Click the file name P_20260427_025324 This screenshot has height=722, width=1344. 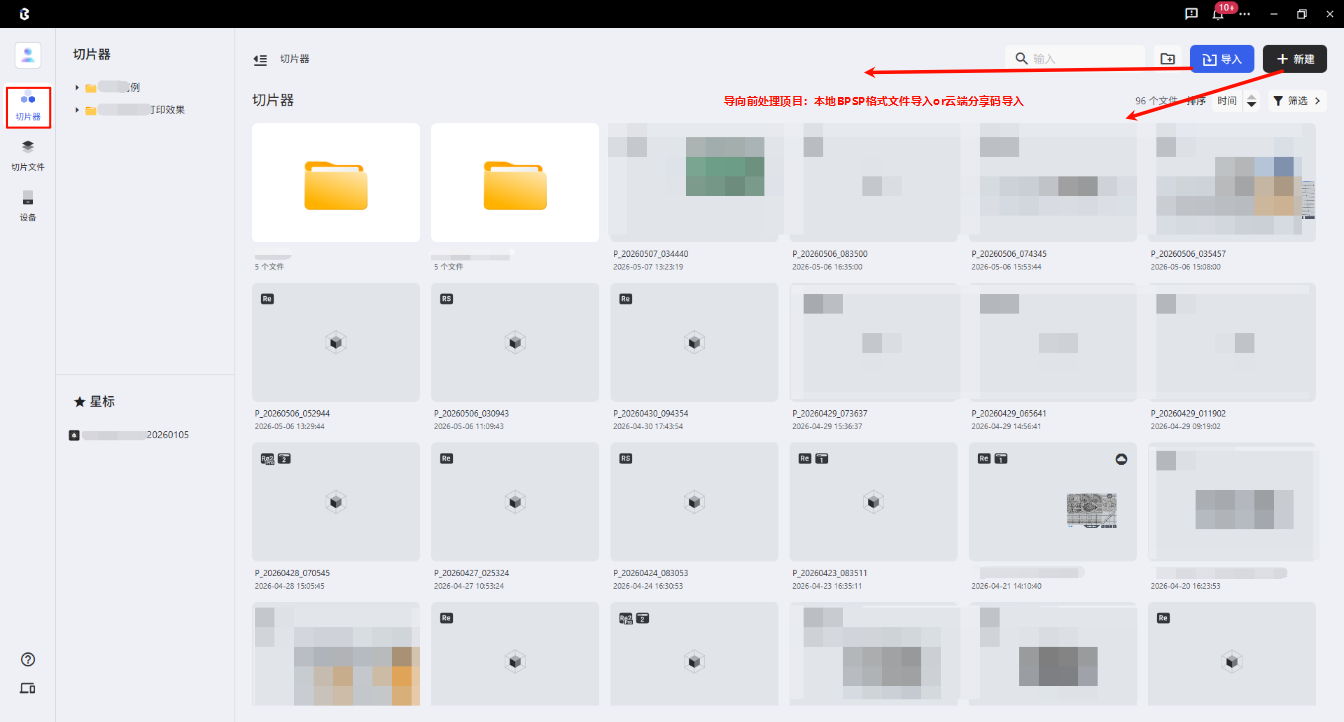tap(471, 573)
